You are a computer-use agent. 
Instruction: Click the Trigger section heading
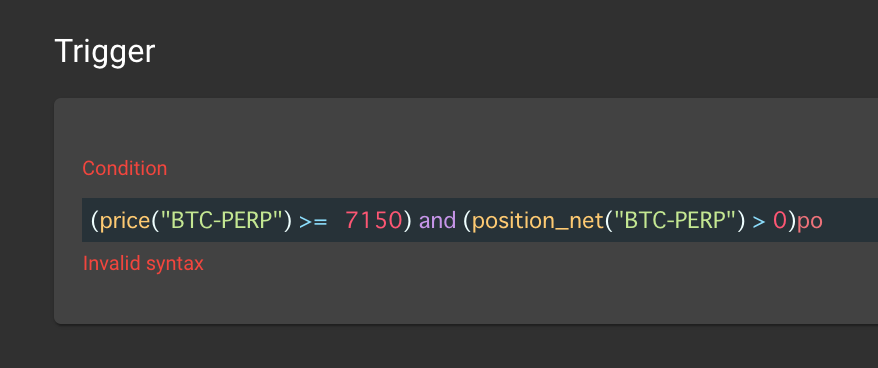click(x=105, y=52)
